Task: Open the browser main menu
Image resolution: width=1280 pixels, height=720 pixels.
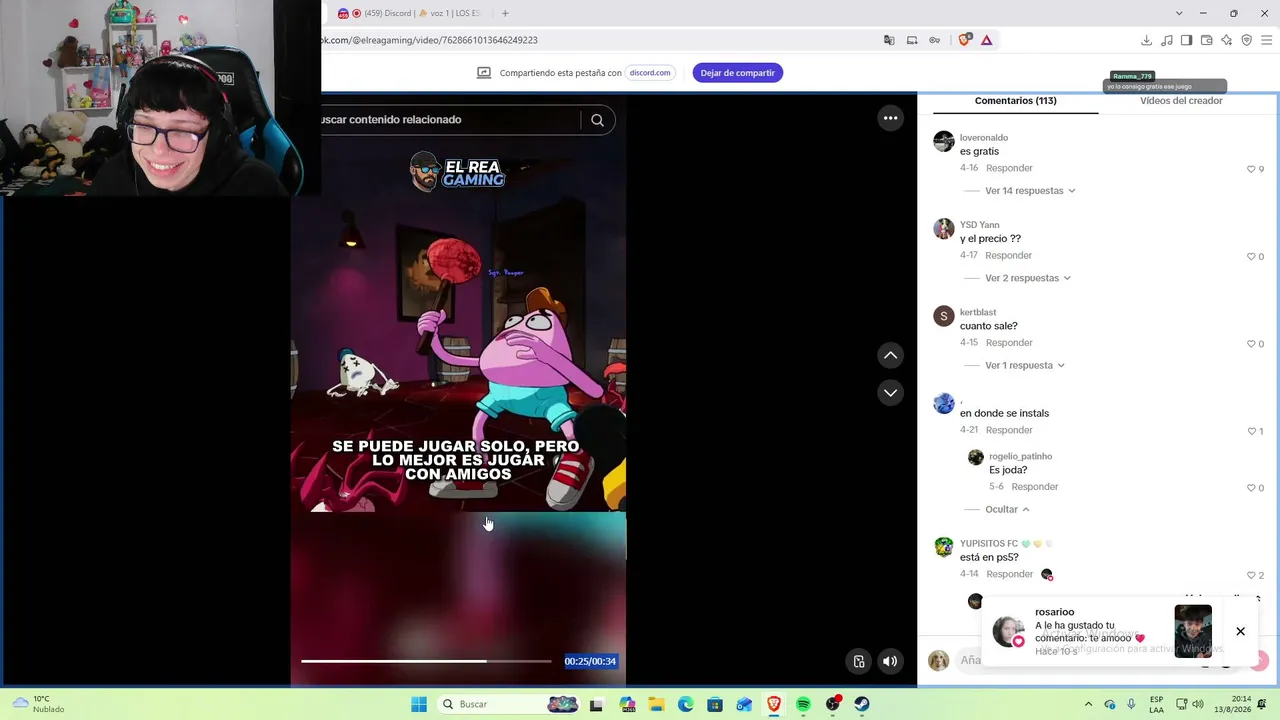Action: (1267, 40)
